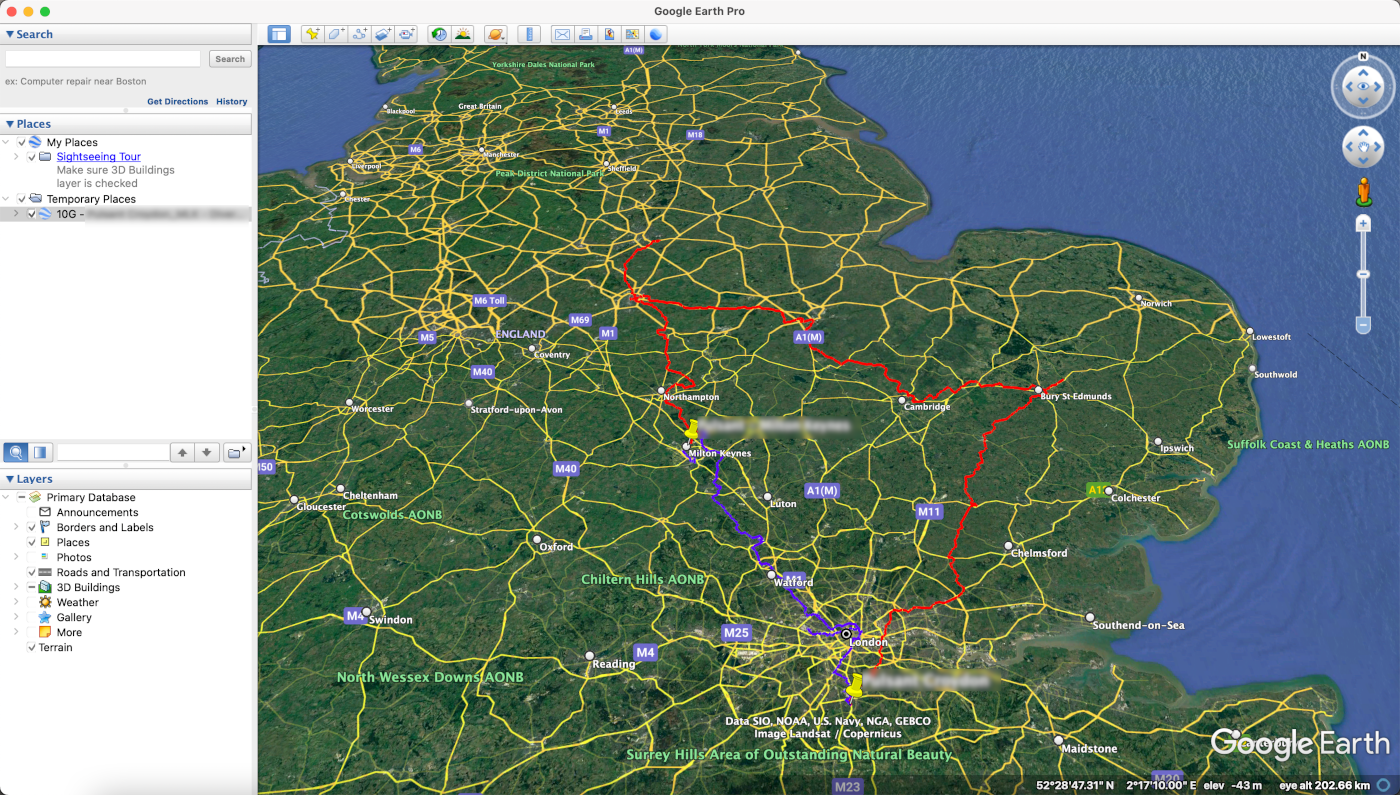Screen dimensions: 1400x795
Task: Enable the Weather layer checkbox
Action: (x=32, y=602)
